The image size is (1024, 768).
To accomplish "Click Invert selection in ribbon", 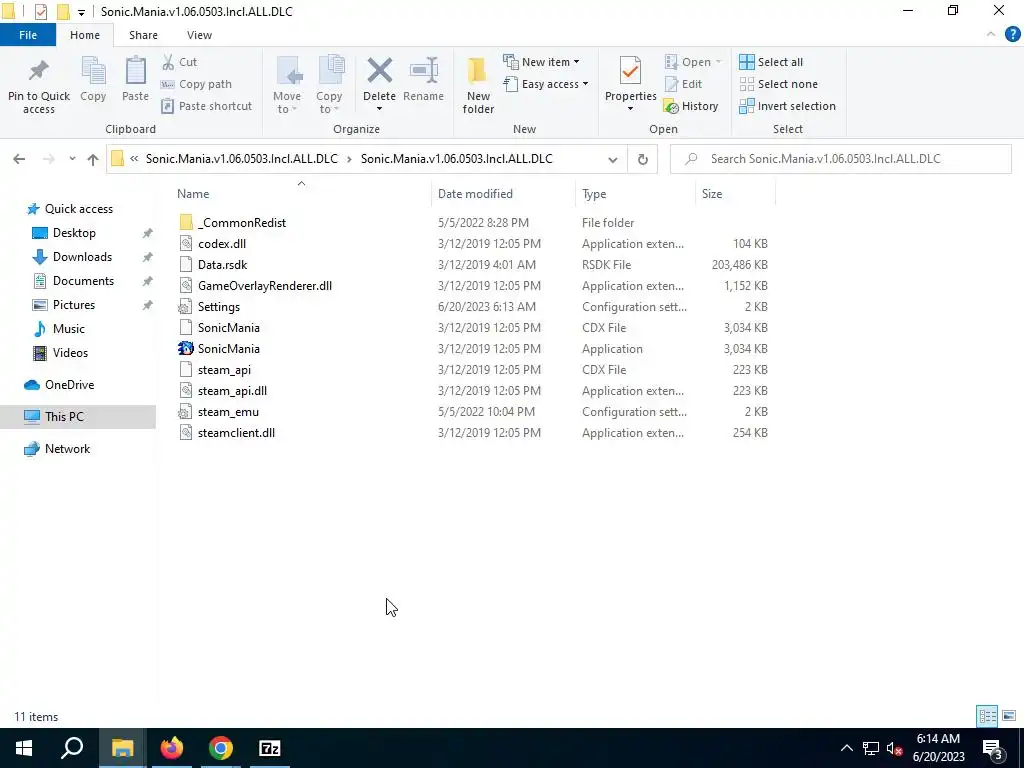I will pos(788,106).
